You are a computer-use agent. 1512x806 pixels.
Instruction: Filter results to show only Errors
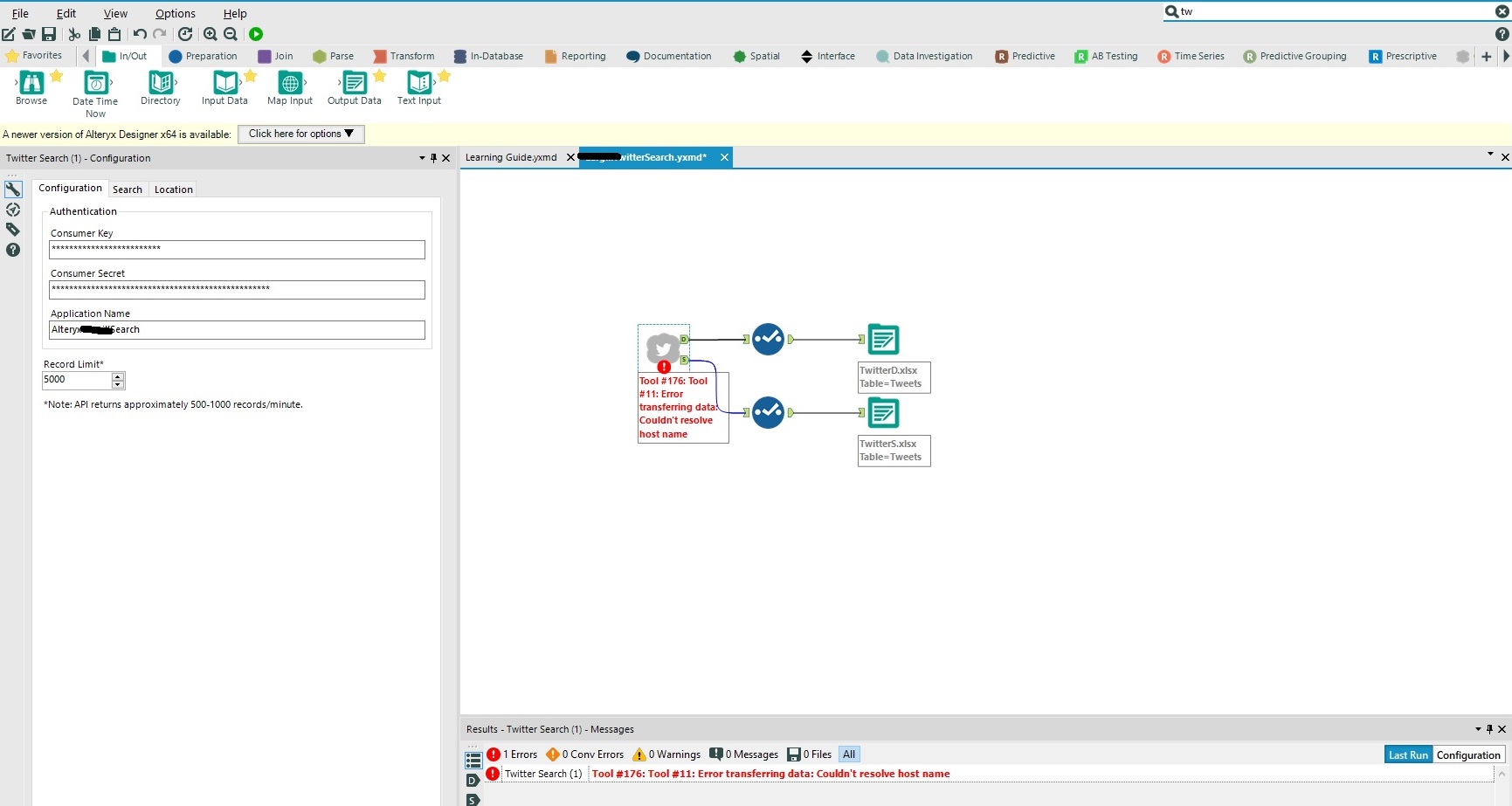[x=514, y=754]
